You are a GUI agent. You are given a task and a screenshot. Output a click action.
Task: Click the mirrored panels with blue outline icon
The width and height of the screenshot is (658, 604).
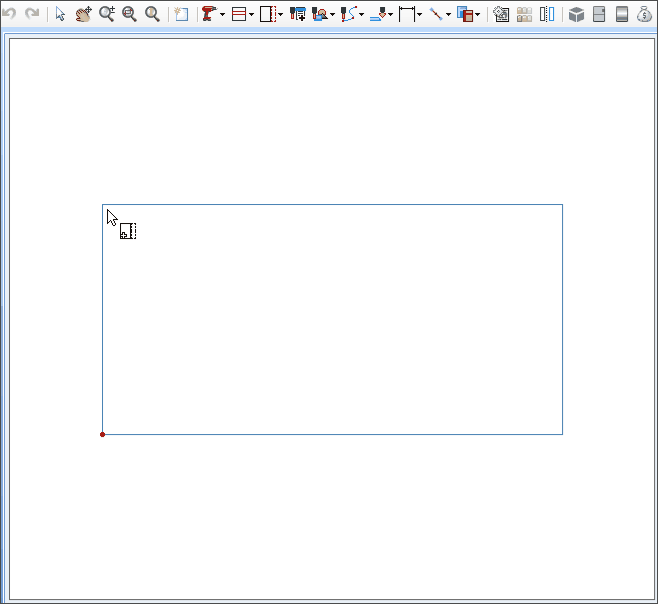(x=547, y=14)
